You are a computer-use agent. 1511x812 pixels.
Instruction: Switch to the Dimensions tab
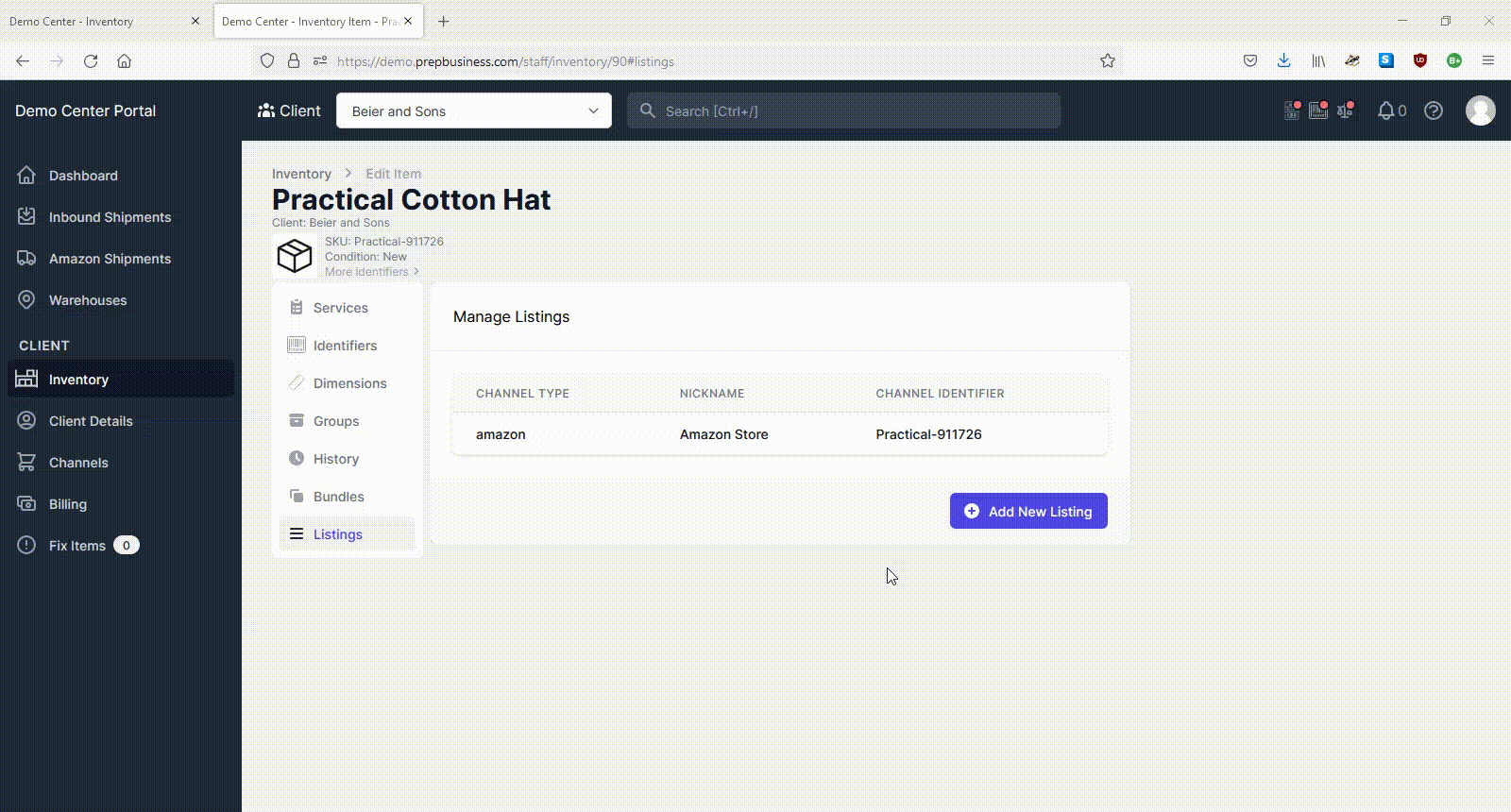pyautogui.click(x=347, y=383)
